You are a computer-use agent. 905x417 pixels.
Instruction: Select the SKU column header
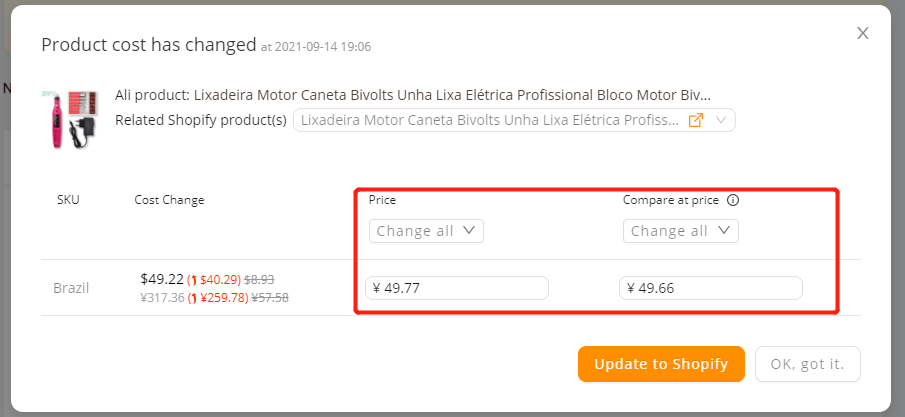[x=68, y=200]
